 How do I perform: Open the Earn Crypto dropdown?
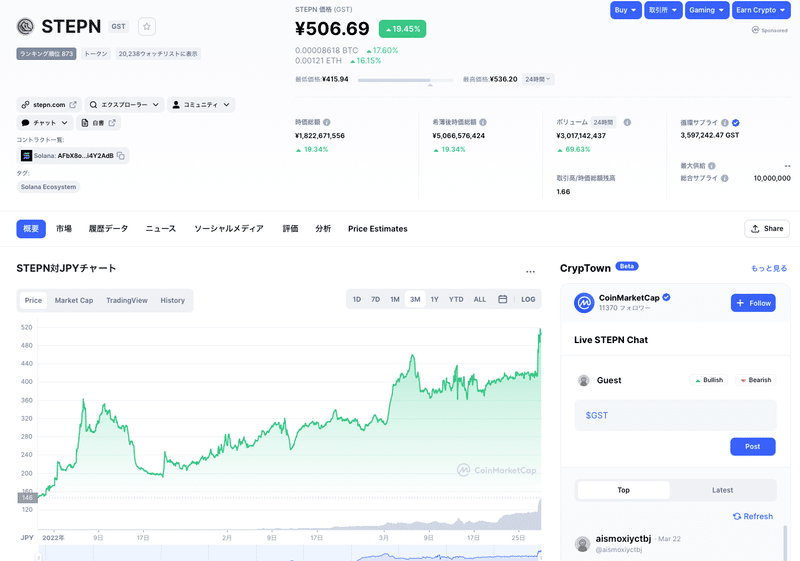(x=761, y=10)
